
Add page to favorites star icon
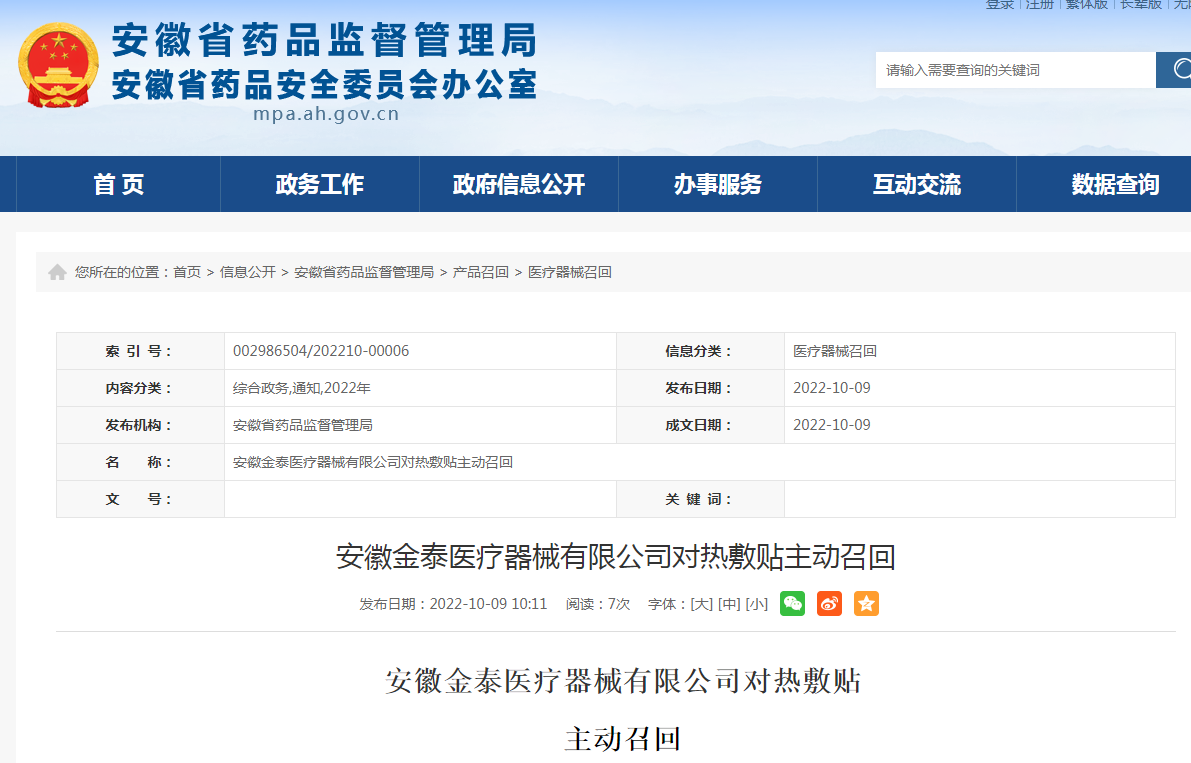(x=866, y=604)
